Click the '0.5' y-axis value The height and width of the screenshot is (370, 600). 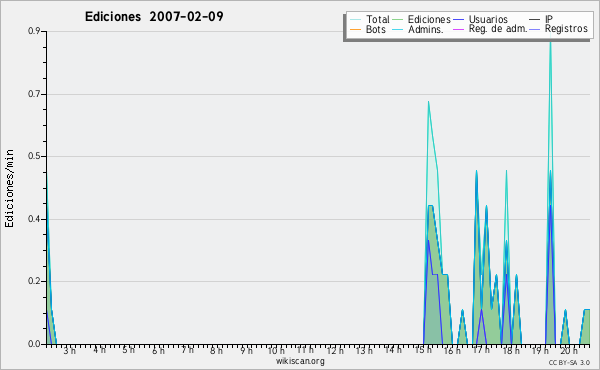point(34,156)
